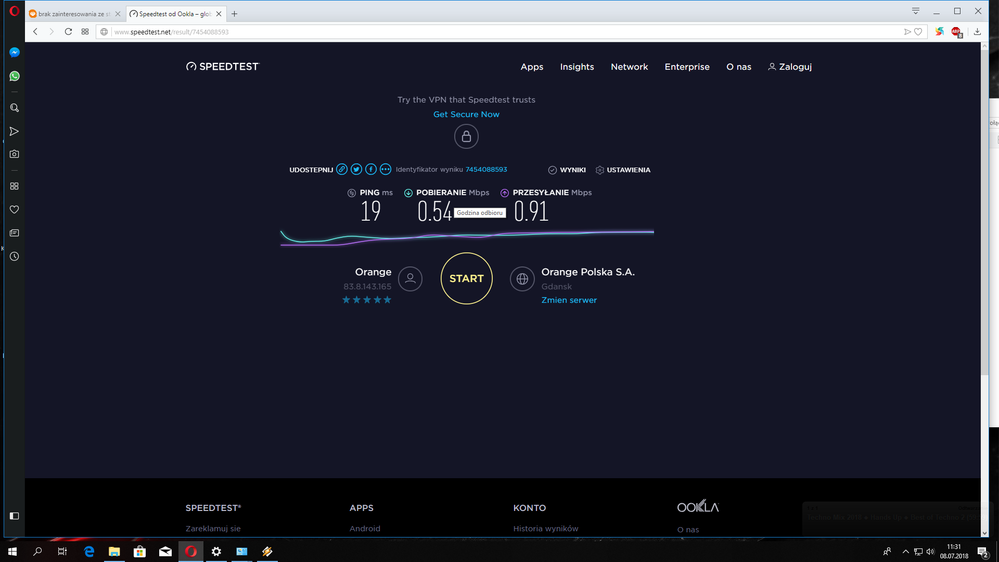The width and height of the screenshot is (999, 562).
Task: Click the Get Secure Now link
Action: coord(466,115)
